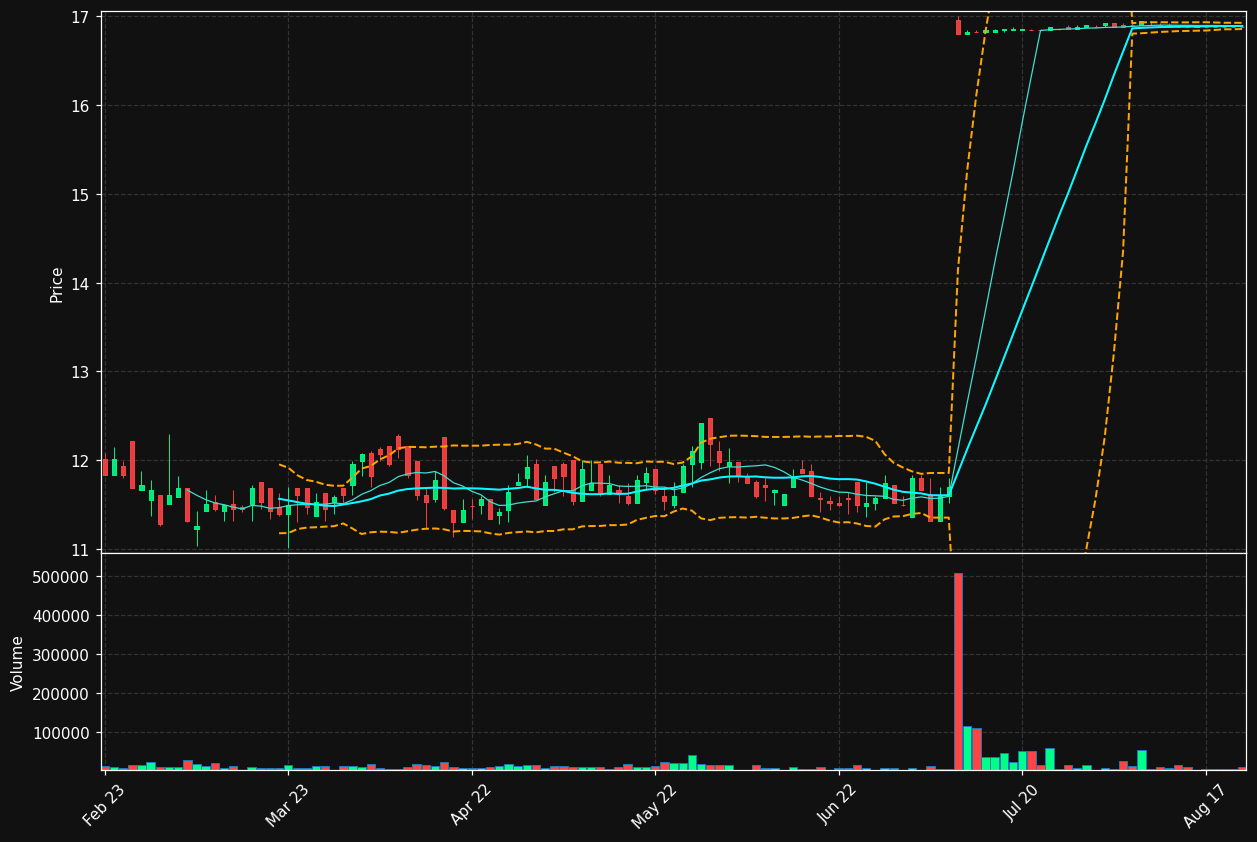Click the tallest volume bar above 500000
Image resolution: width=1257 pixels, height=842 pixels.
click(958, 671)
